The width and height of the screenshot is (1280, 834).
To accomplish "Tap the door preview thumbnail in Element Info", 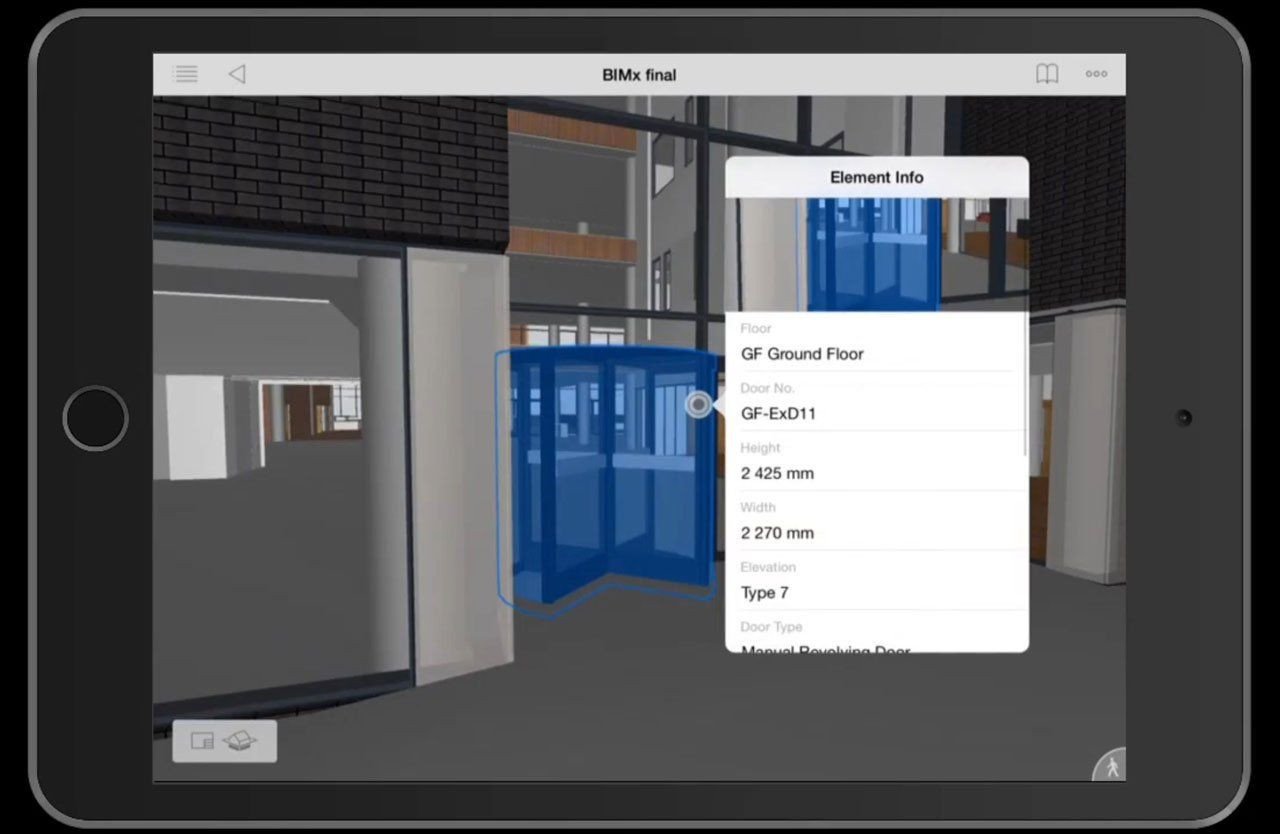I will pos(877,255).
